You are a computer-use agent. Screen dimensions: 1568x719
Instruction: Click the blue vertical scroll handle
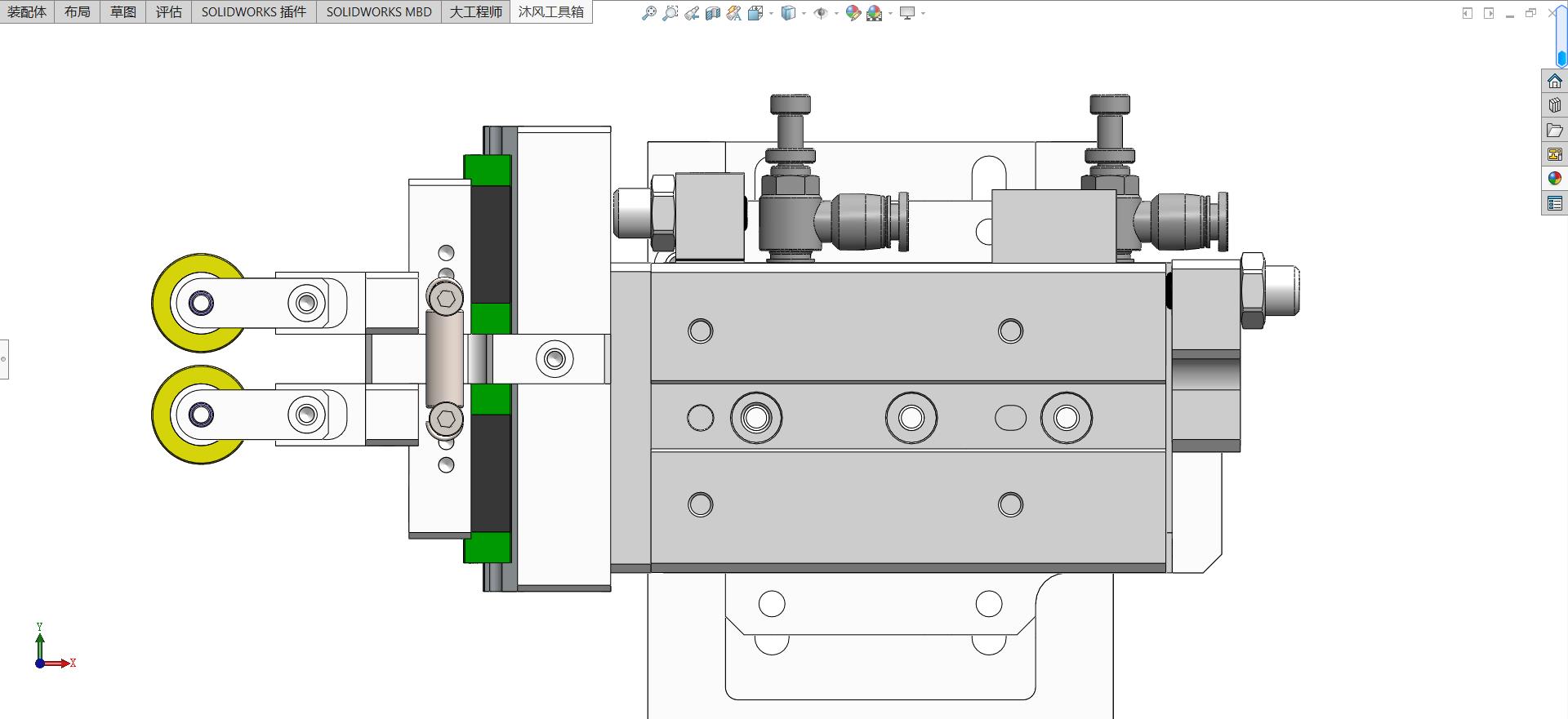[x=1561, y=57]
